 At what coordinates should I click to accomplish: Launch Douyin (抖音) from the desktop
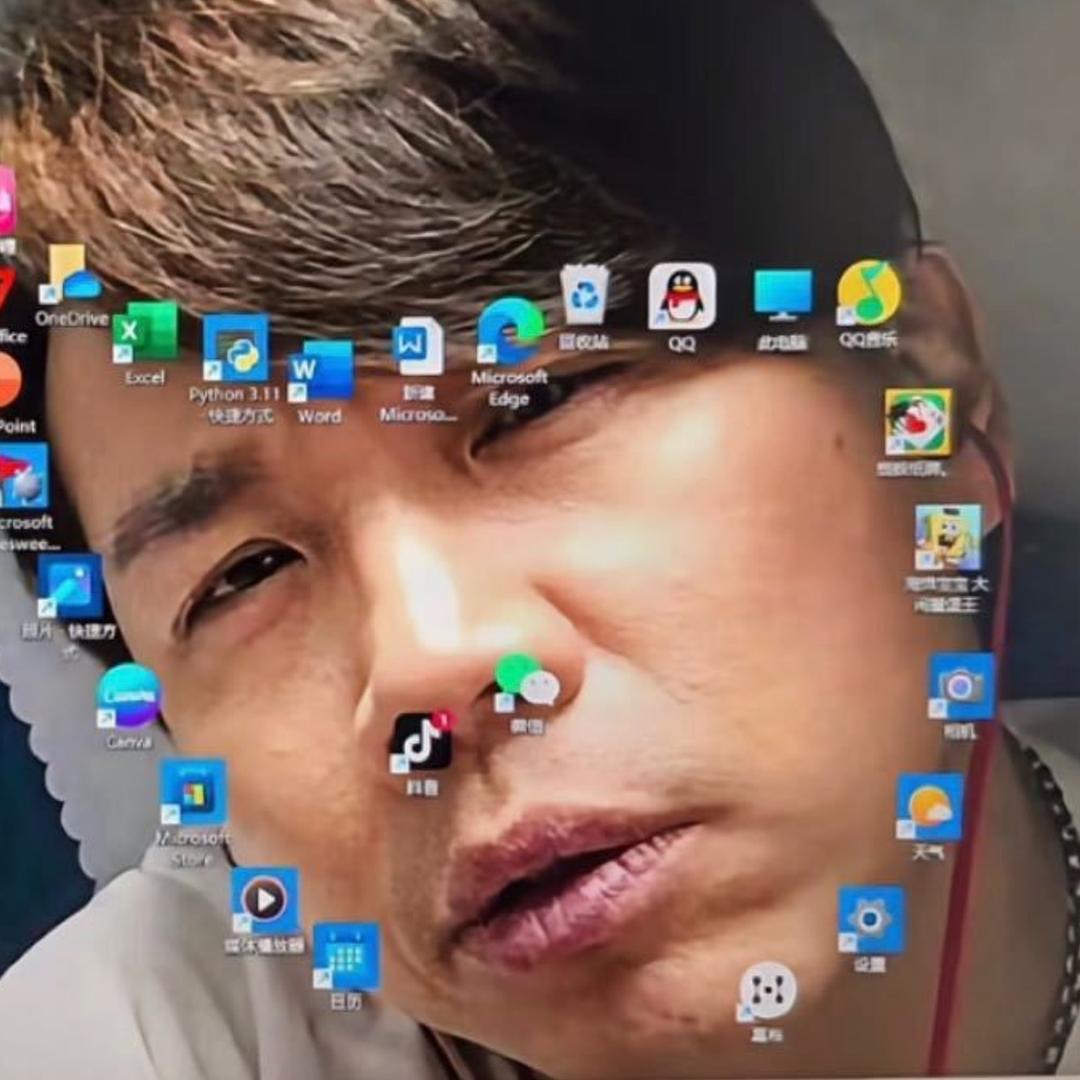[422, 741]
